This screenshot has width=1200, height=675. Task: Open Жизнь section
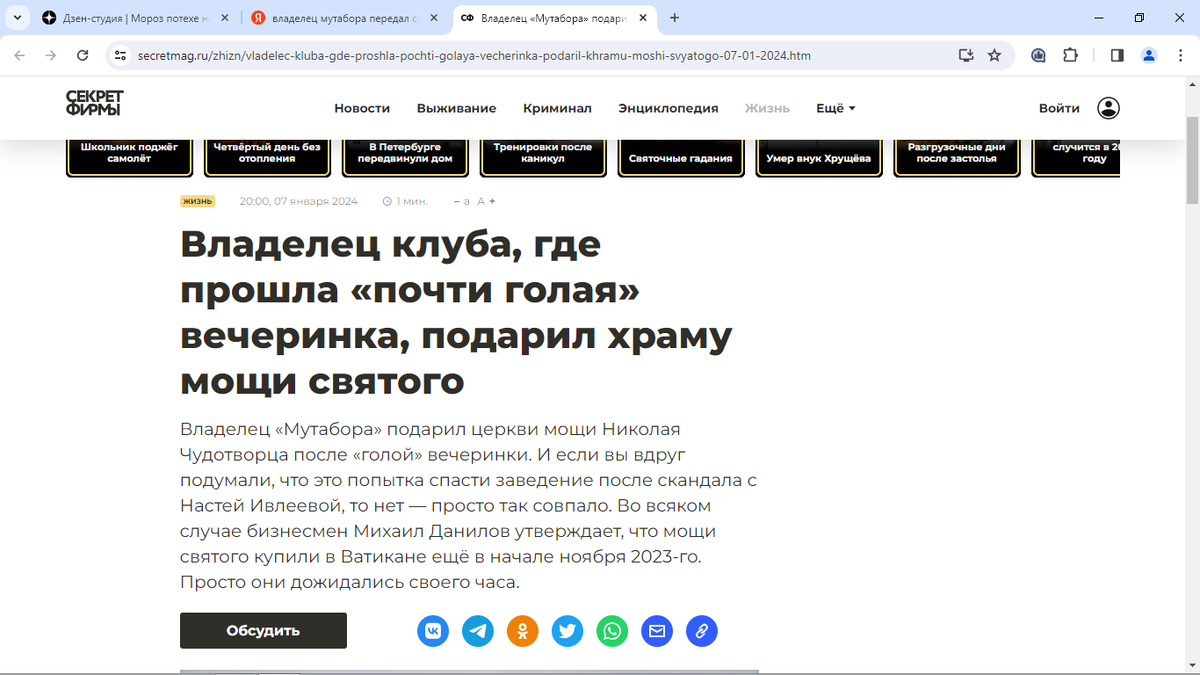click(x=767, y=108)
